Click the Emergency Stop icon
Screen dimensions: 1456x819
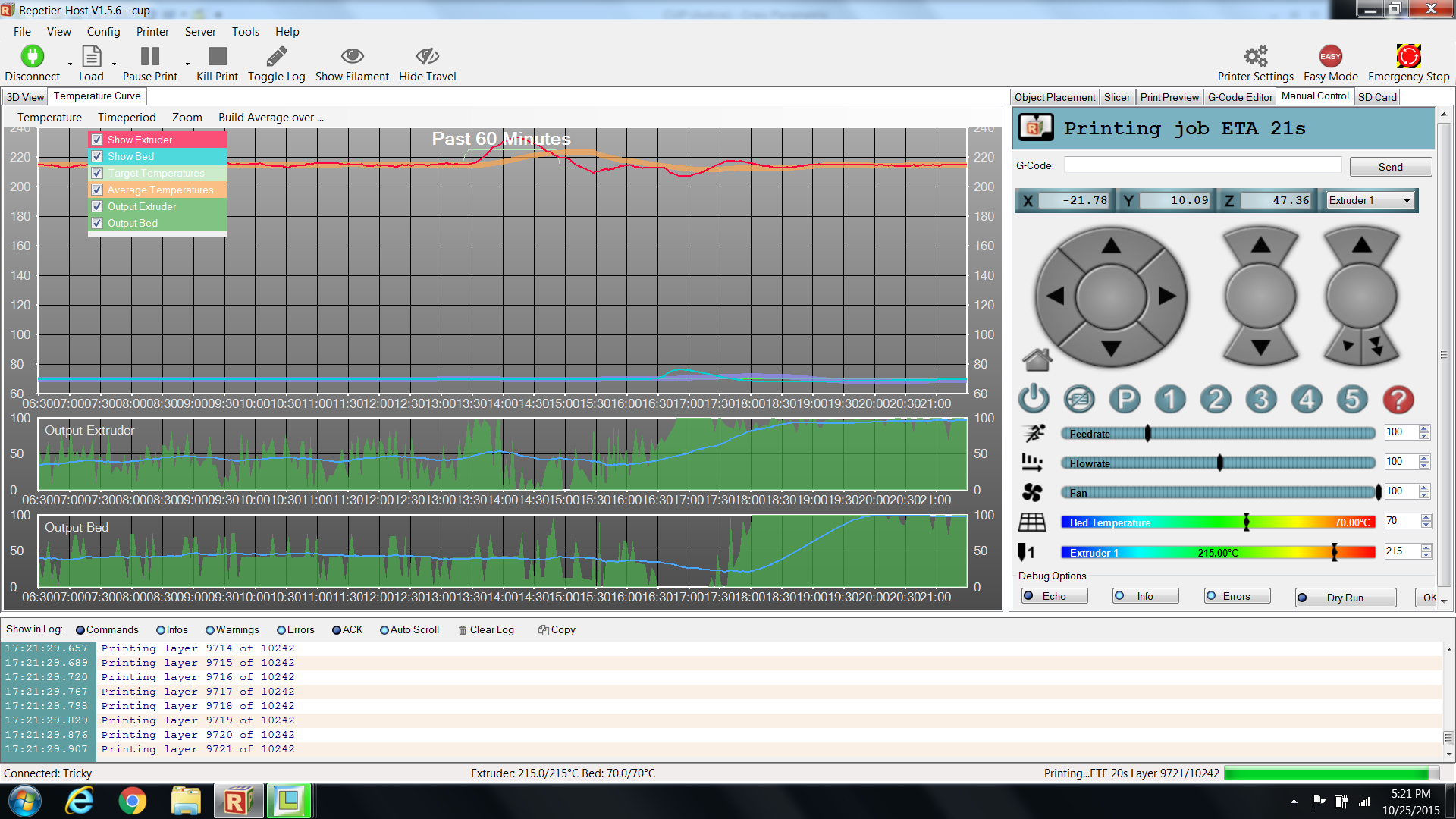click(x=1408, y=57)
